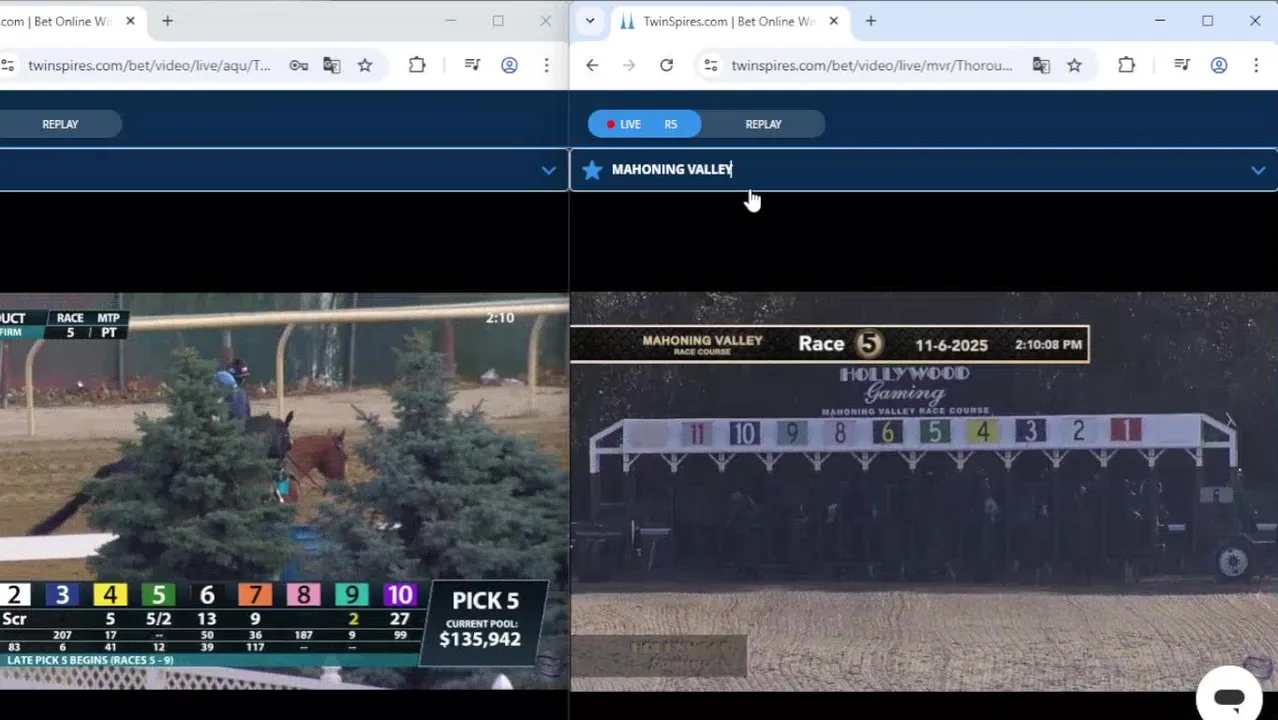1278x720 pixels.
Task: Expand the Mahoning Valley track dropdown
Action: [1258, 170]
